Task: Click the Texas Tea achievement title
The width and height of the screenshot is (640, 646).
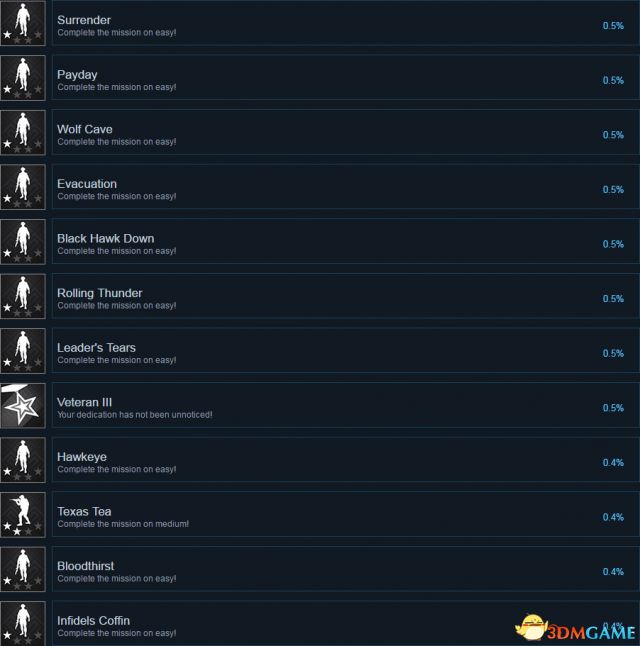Action: tap(84, 511)
